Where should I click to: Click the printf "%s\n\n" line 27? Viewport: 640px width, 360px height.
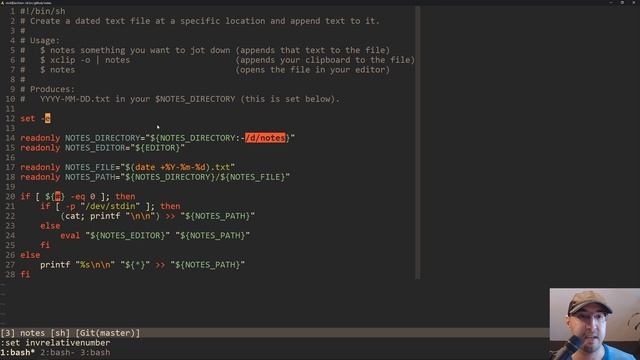(142, 265)
